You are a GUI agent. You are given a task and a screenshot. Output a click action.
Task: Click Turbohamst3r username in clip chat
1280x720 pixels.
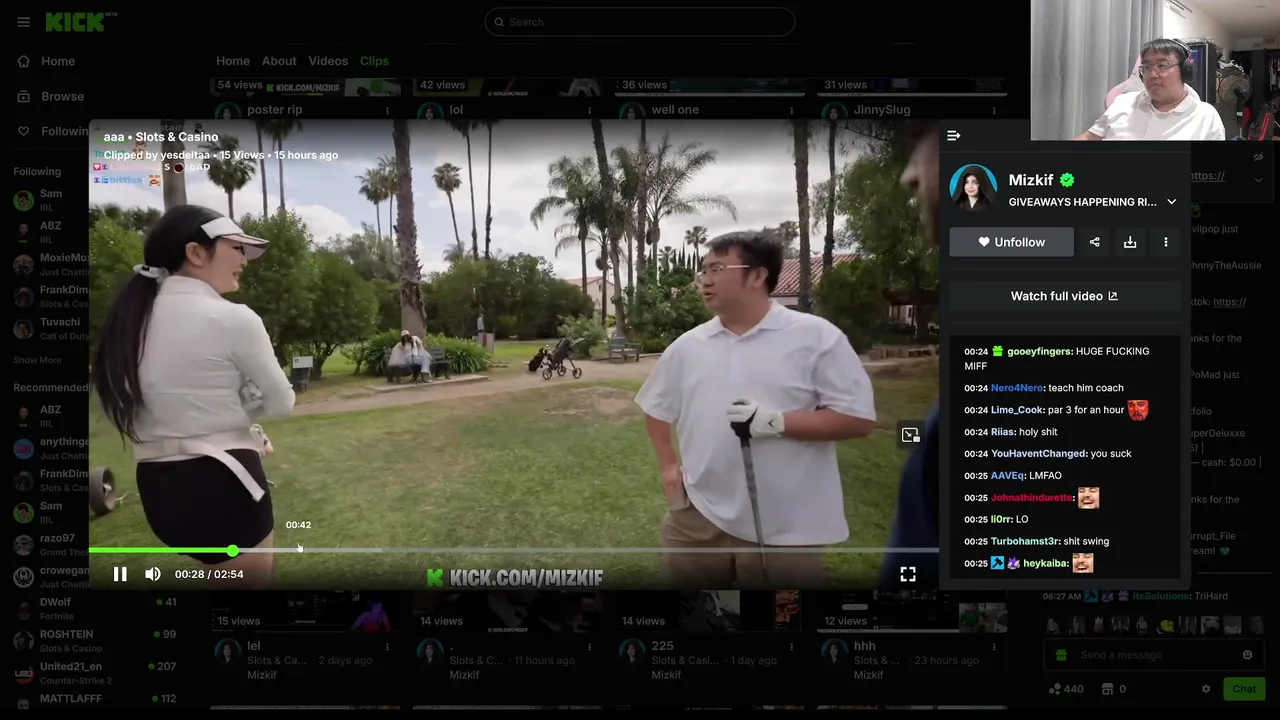tap(1025, 541)
